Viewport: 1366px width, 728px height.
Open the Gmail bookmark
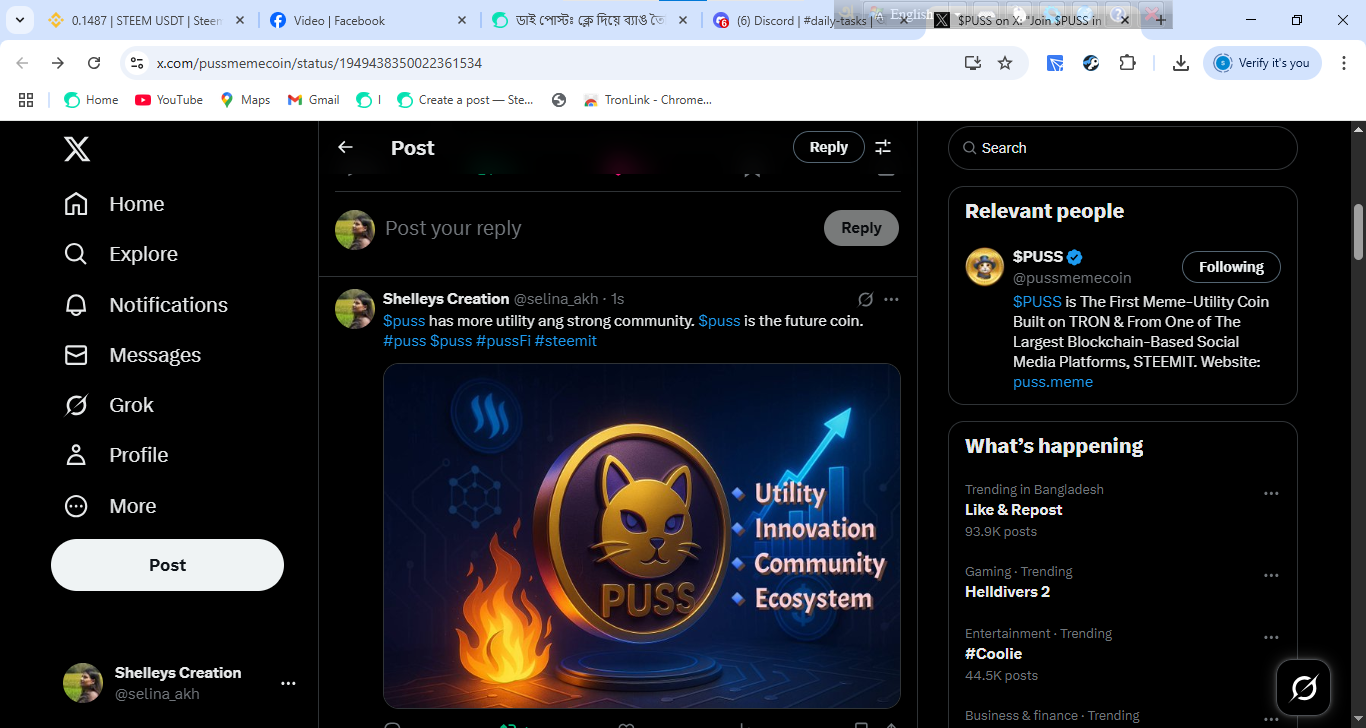[313, 100]
